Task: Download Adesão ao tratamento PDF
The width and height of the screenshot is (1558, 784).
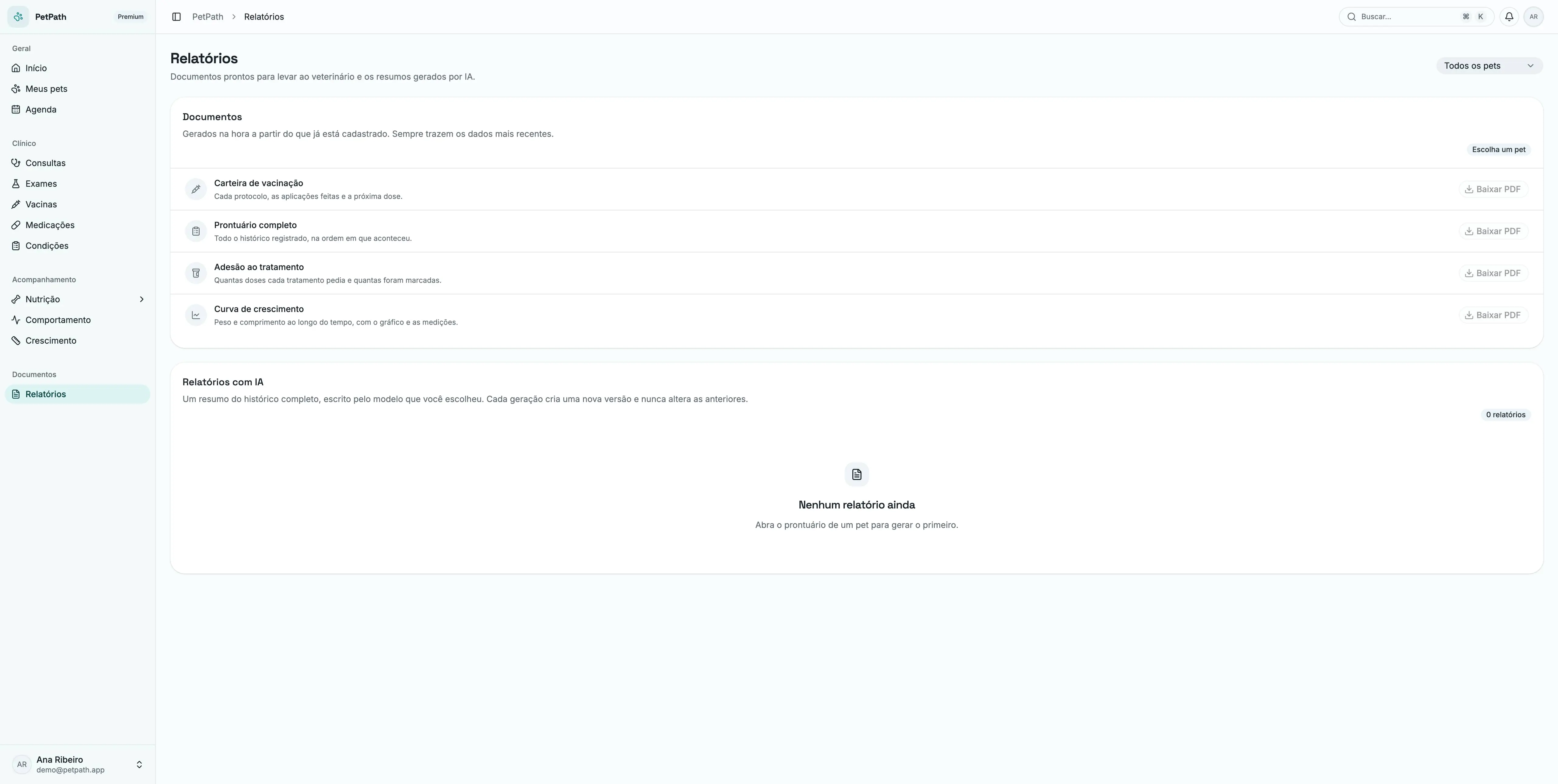Action: tap(1493, 273)
